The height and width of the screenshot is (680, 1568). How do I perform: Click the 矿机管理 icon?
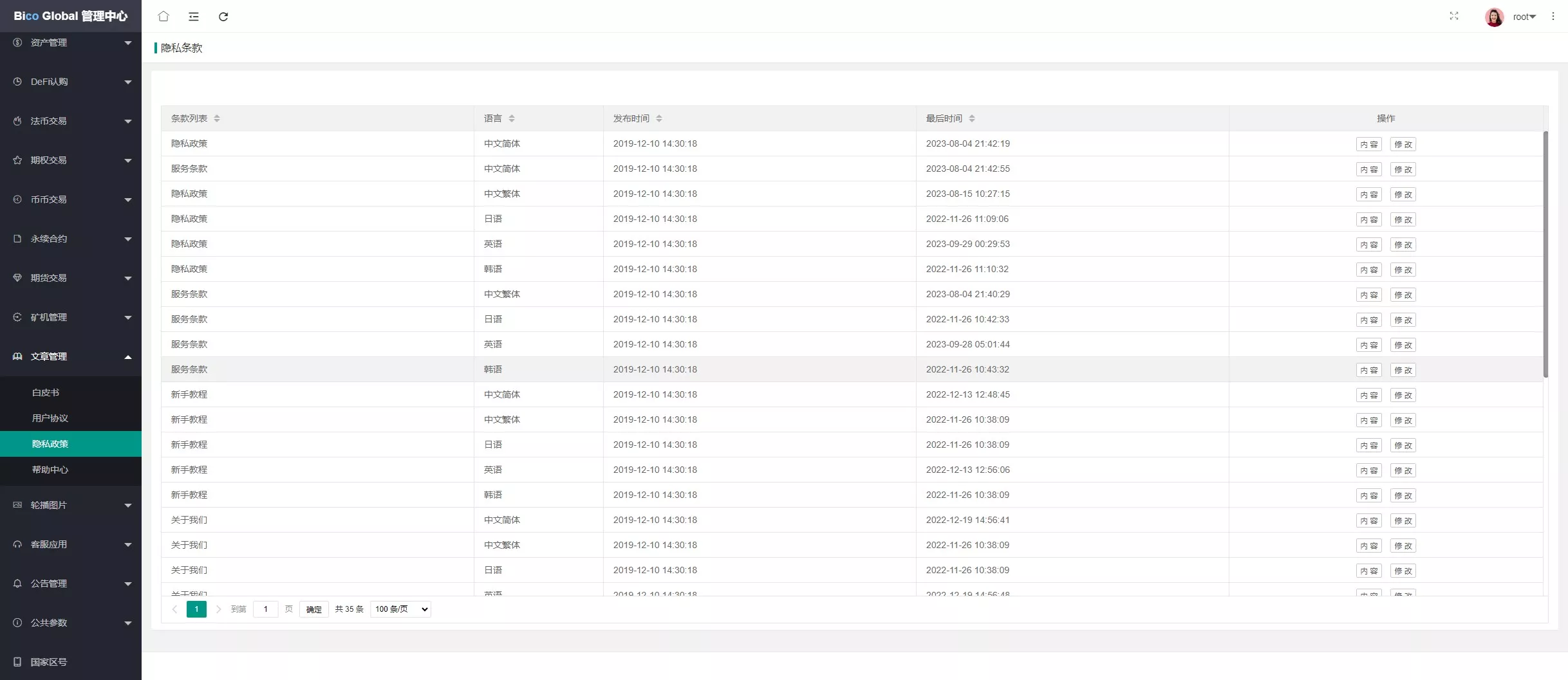(x=17, y=317)
